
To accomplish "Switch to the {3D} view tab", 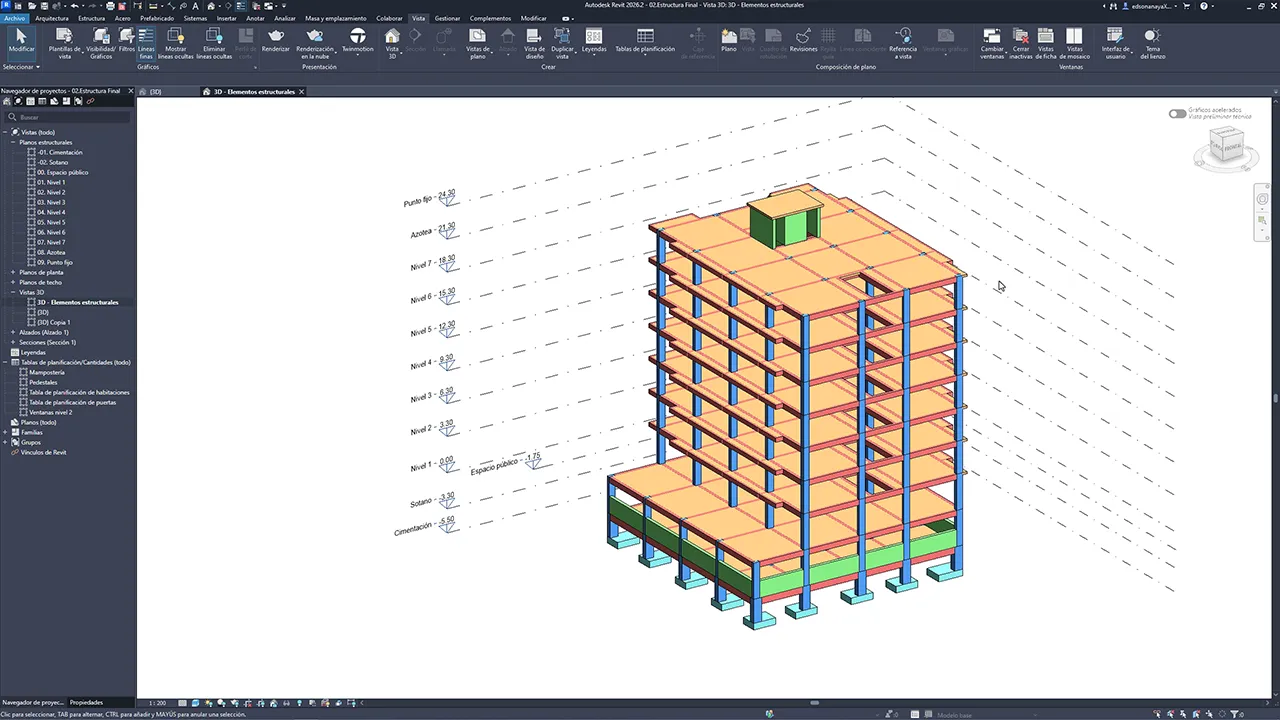I will pyautogui.click(x=155, y=91).
